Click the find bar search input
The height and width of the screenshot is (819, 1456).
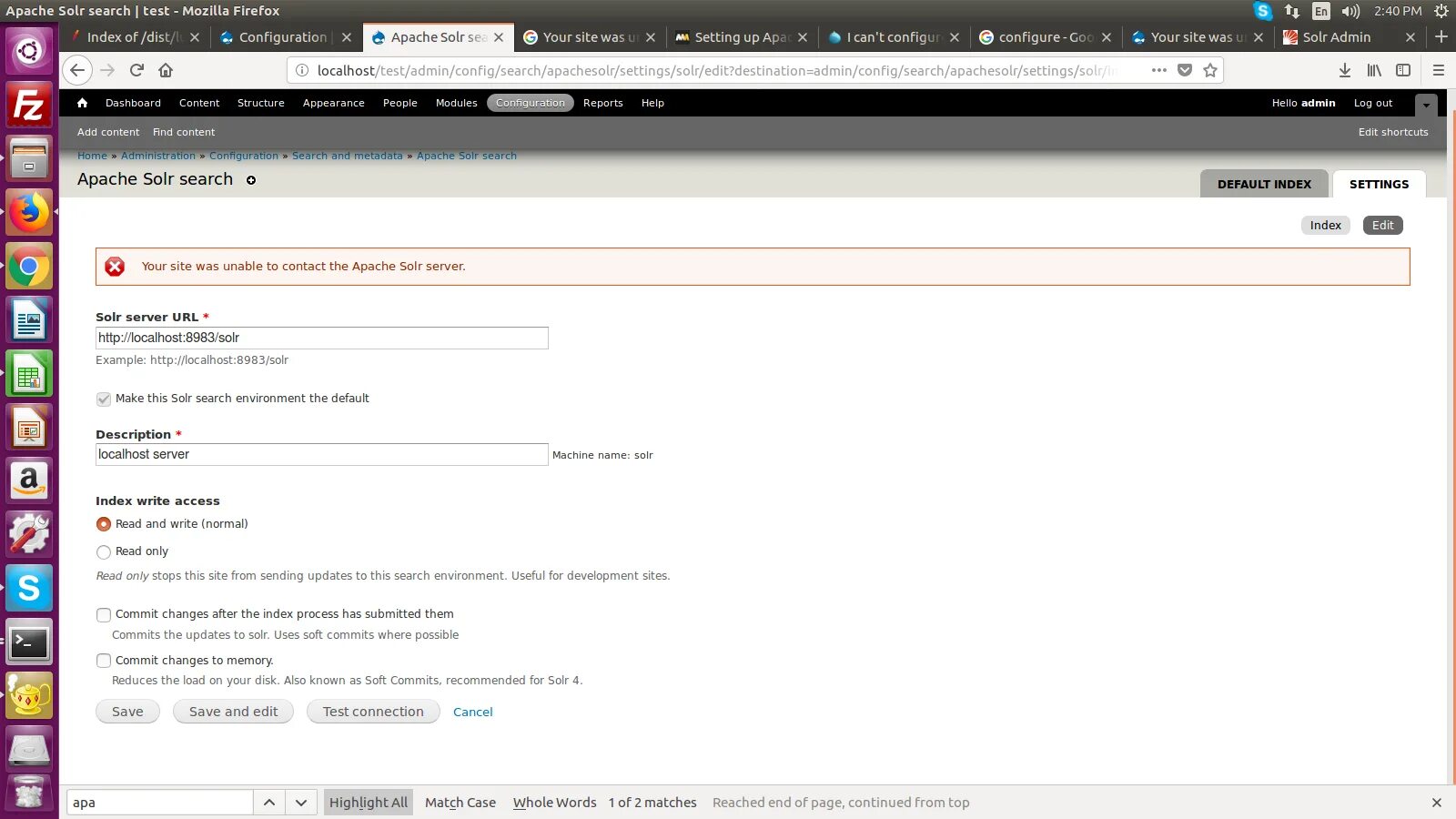[160, 803]
